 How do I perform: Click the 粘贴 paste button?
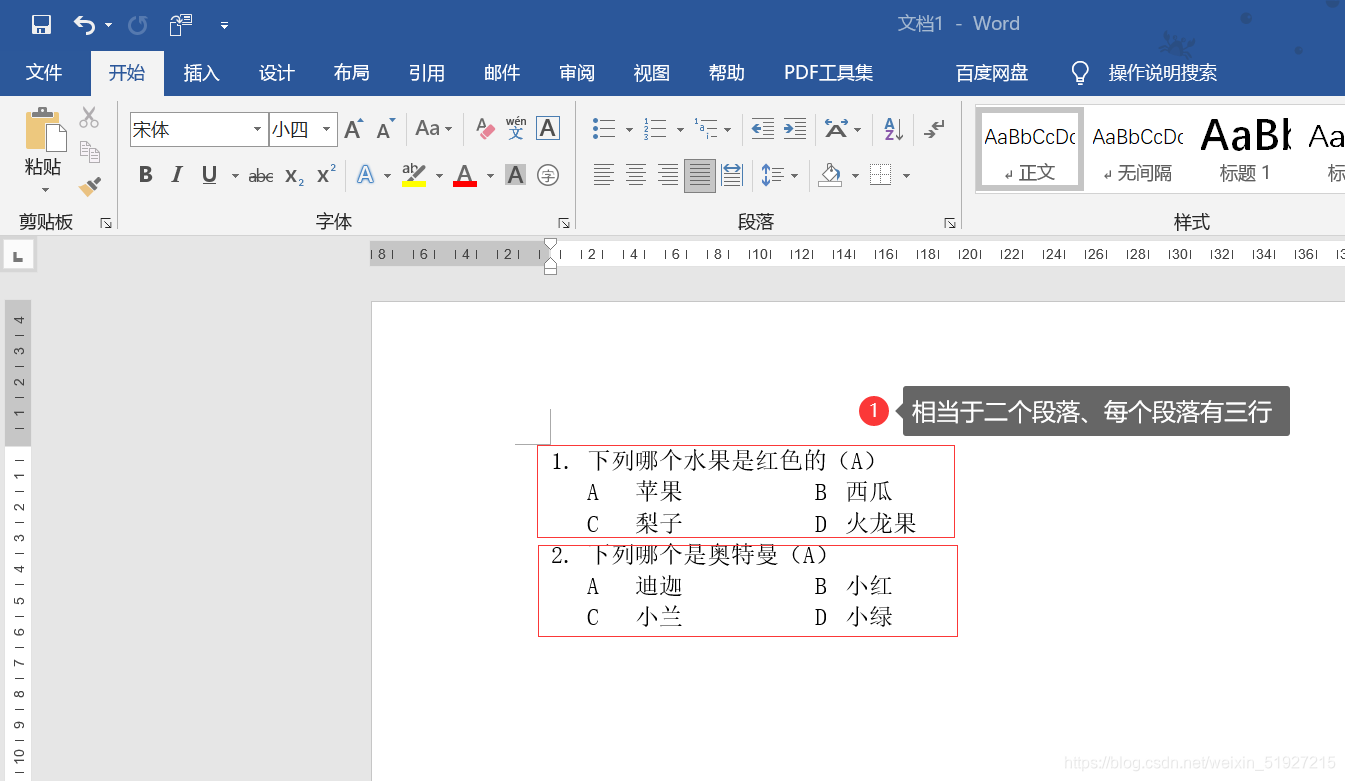click(x=43, y=151)
